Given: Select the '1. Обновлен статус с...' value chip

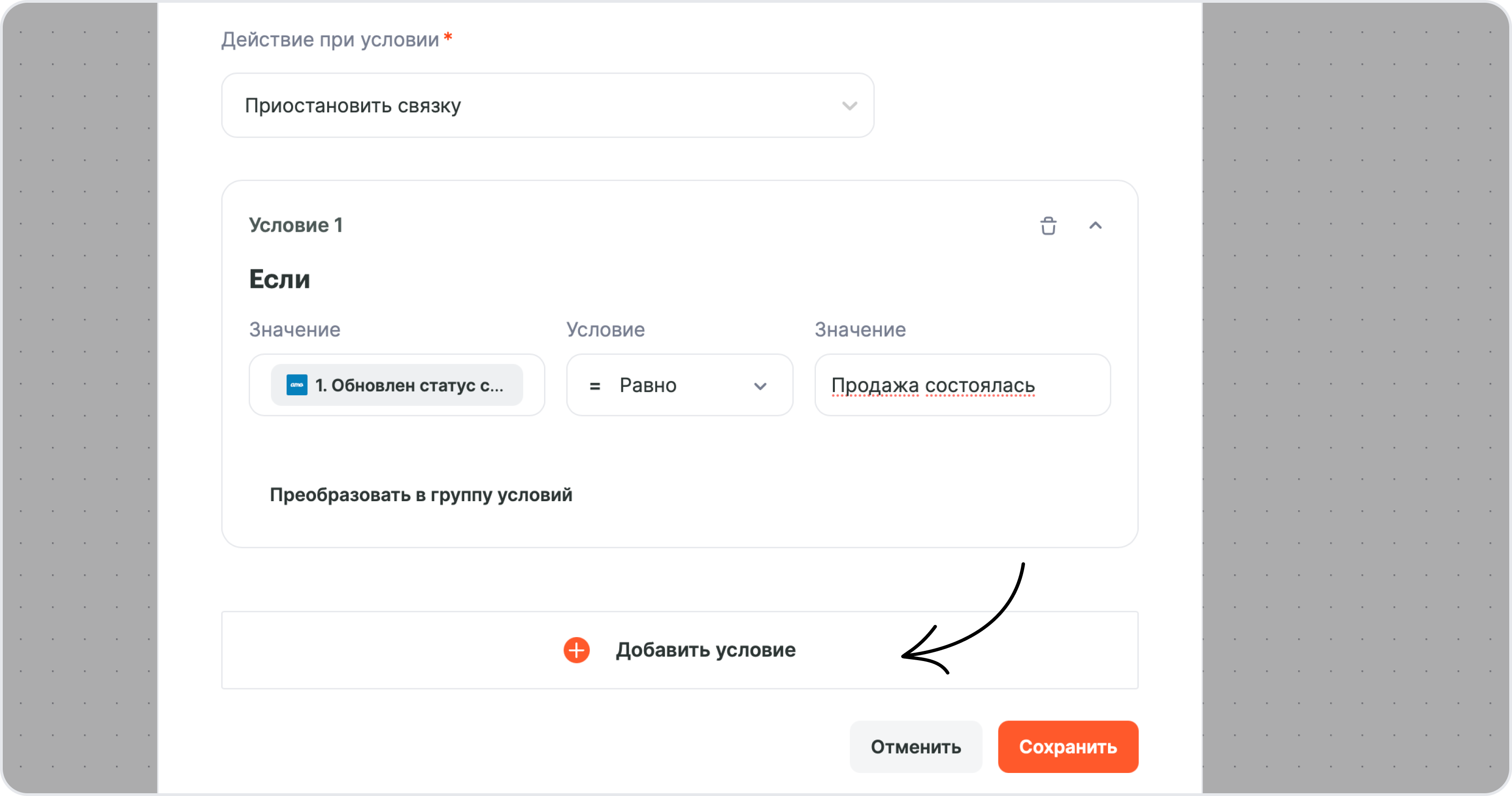Looking at the screenshot, I should coord(397,385).
